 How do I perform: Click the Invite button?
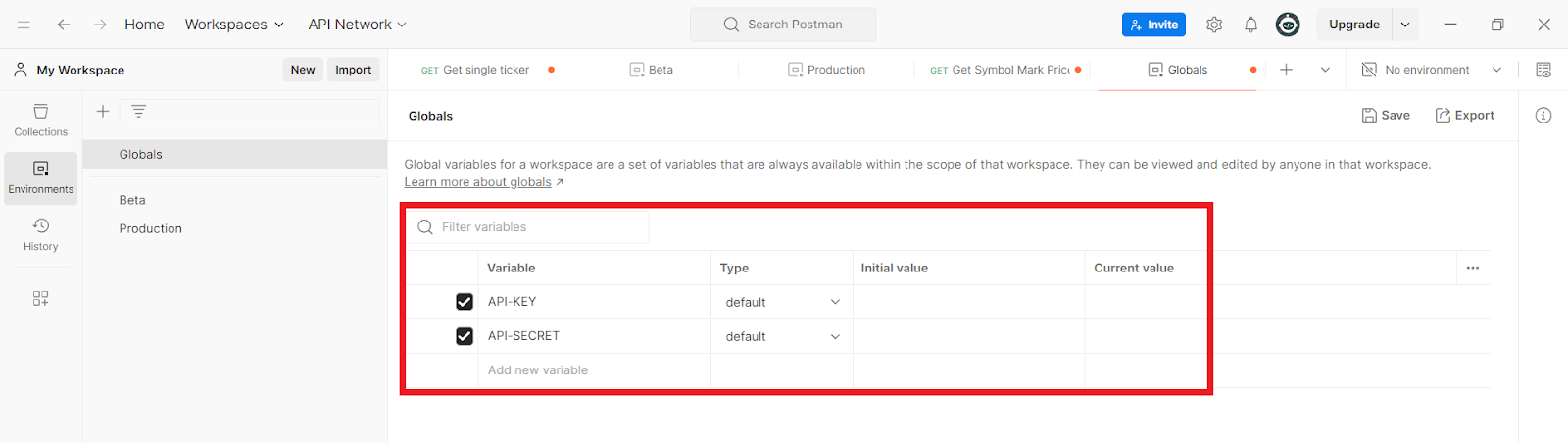[1153, 25]
